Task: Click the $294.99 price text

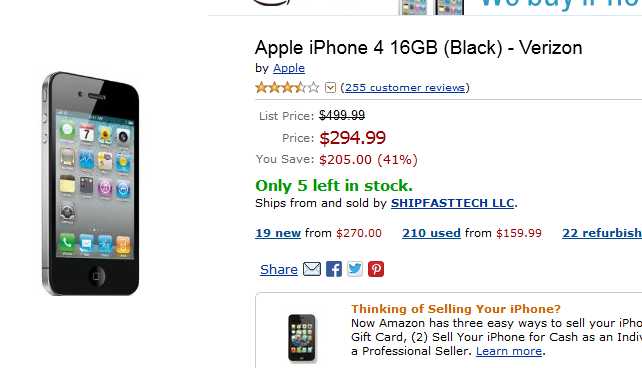Action: point(353,138)
